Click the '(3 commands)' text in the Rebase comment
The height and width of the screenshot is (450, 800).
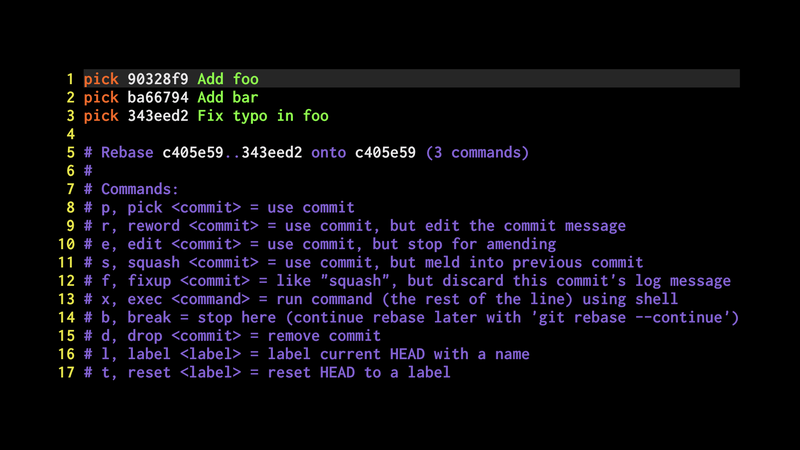[x=477, y=153]
